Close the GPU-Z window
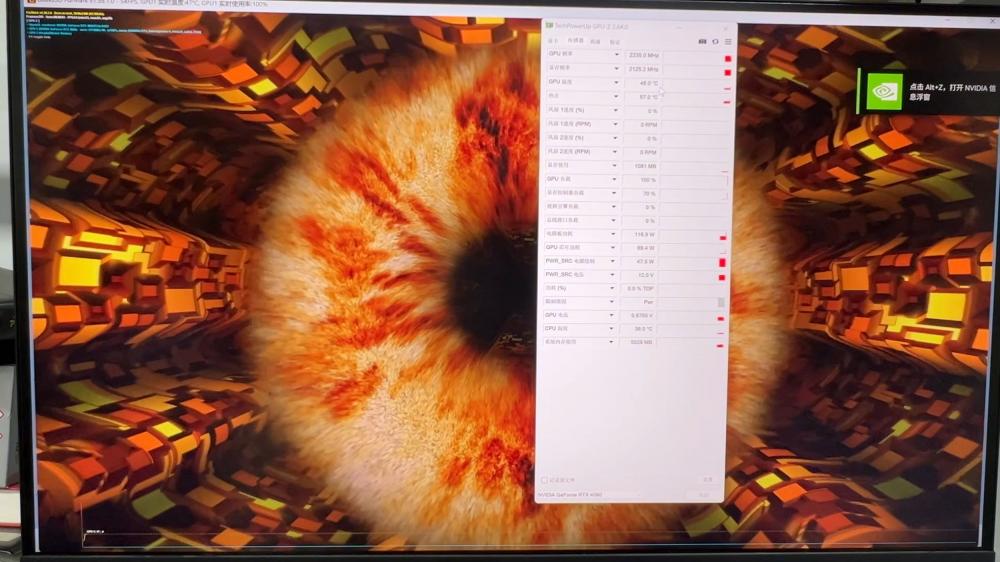1000x562 pixels. pos(727,25)
